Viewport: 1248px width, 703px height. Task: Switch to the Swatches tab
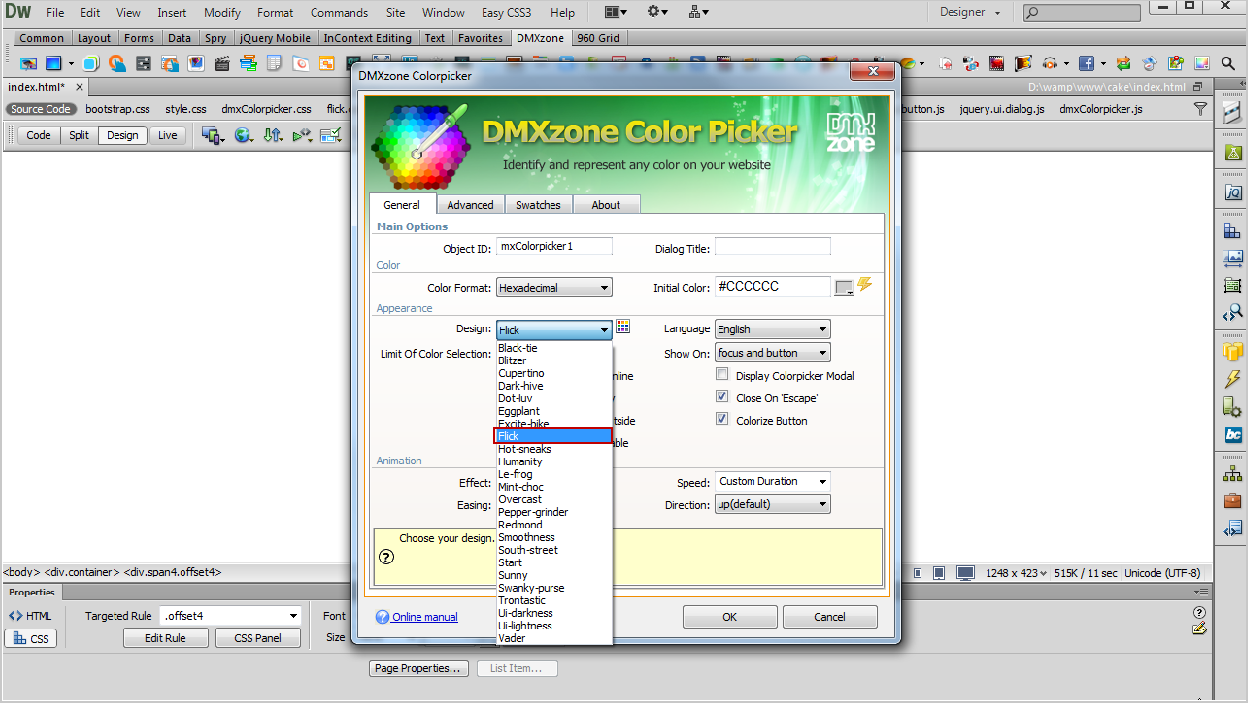[x=538, y=205]
